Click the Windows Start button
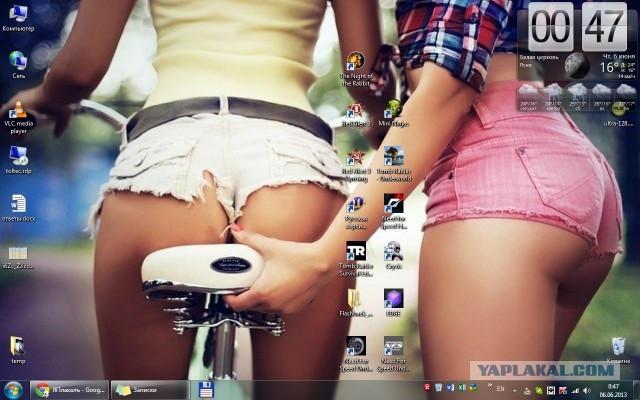The image size is (640, 400). [14, 390]
